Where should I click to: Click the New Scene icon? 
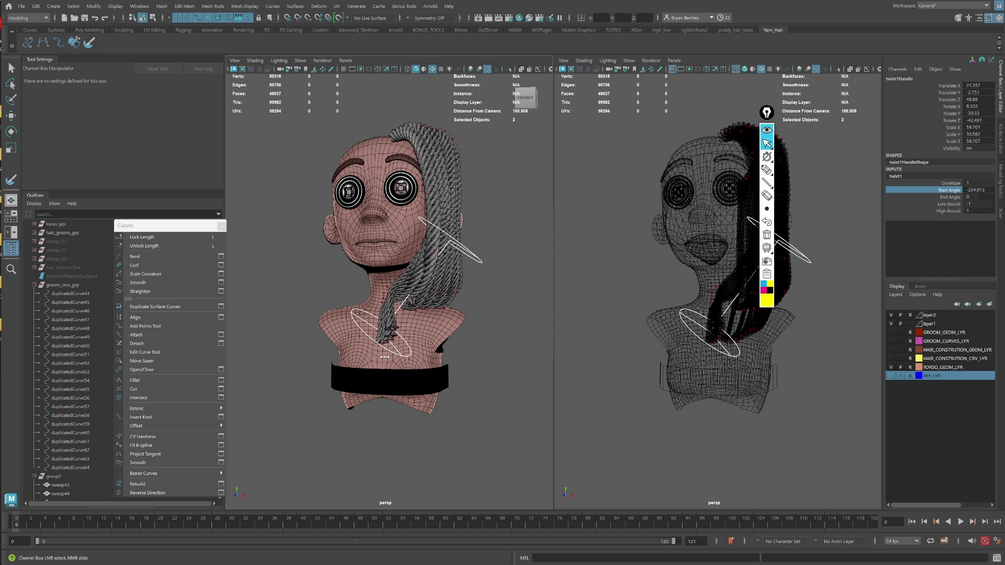[x=64, y=18]
